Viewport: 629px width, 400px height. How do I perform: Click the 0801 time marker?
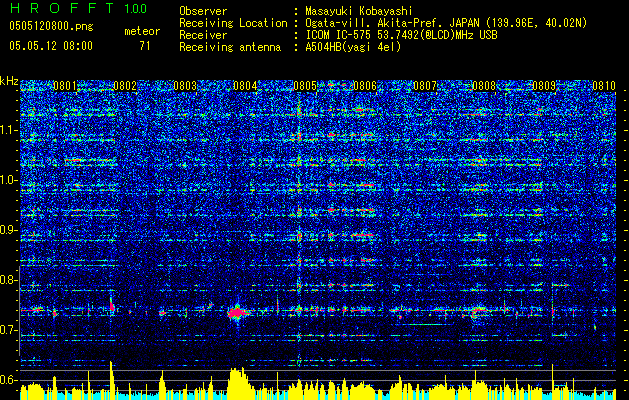(65, 86)
